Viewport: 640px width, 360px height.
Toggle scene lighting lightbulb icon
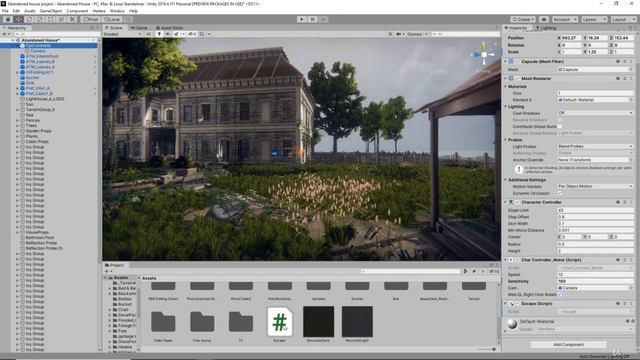(x=159, y=34)
